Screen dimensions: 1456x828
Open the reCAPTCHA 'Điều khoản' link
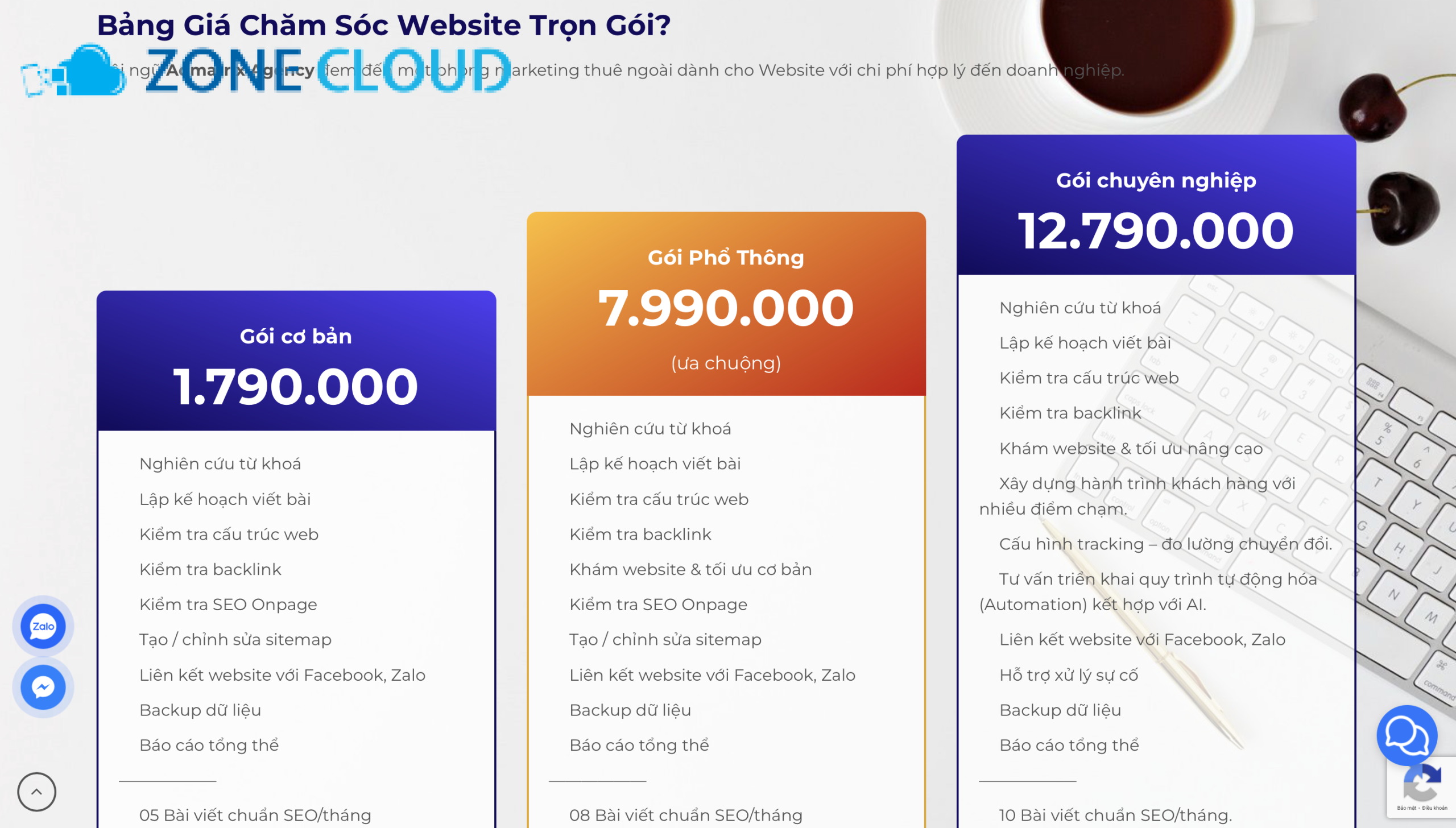tap(1434, 808)
